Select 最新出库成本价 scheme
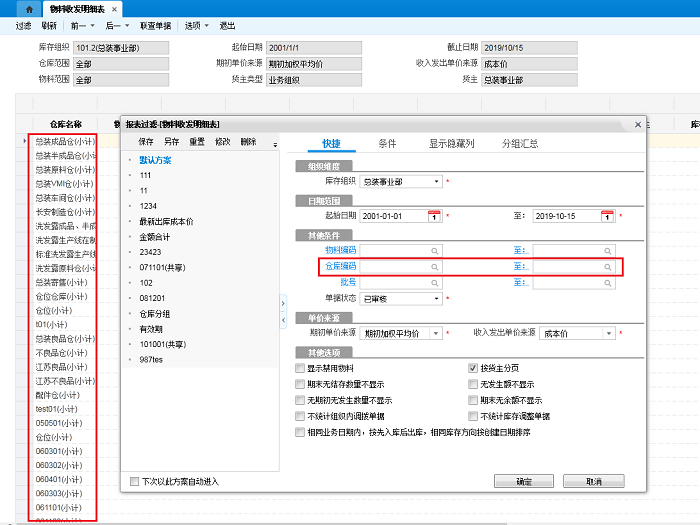 [166, 221]
